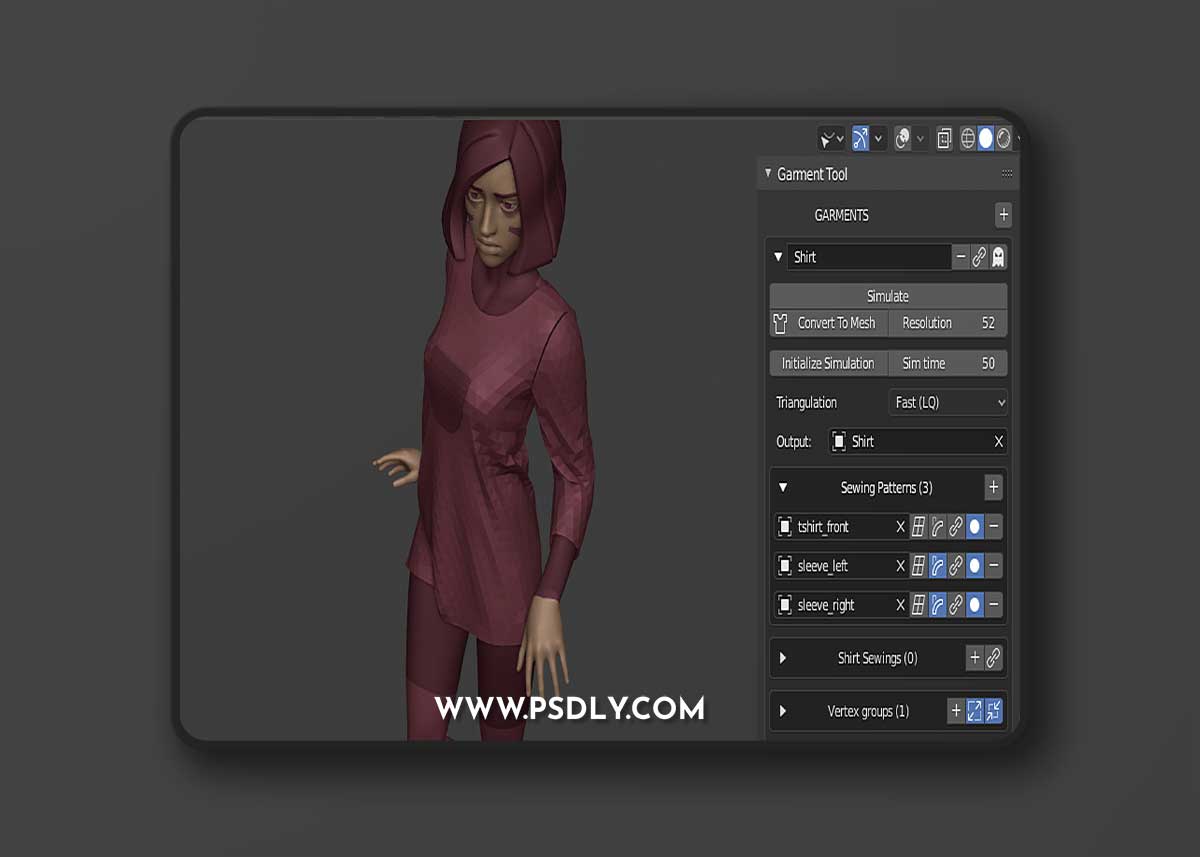Click chain link icon on sleeve_left row
This screenshot has height=857, width=1200.
[956, 566]
